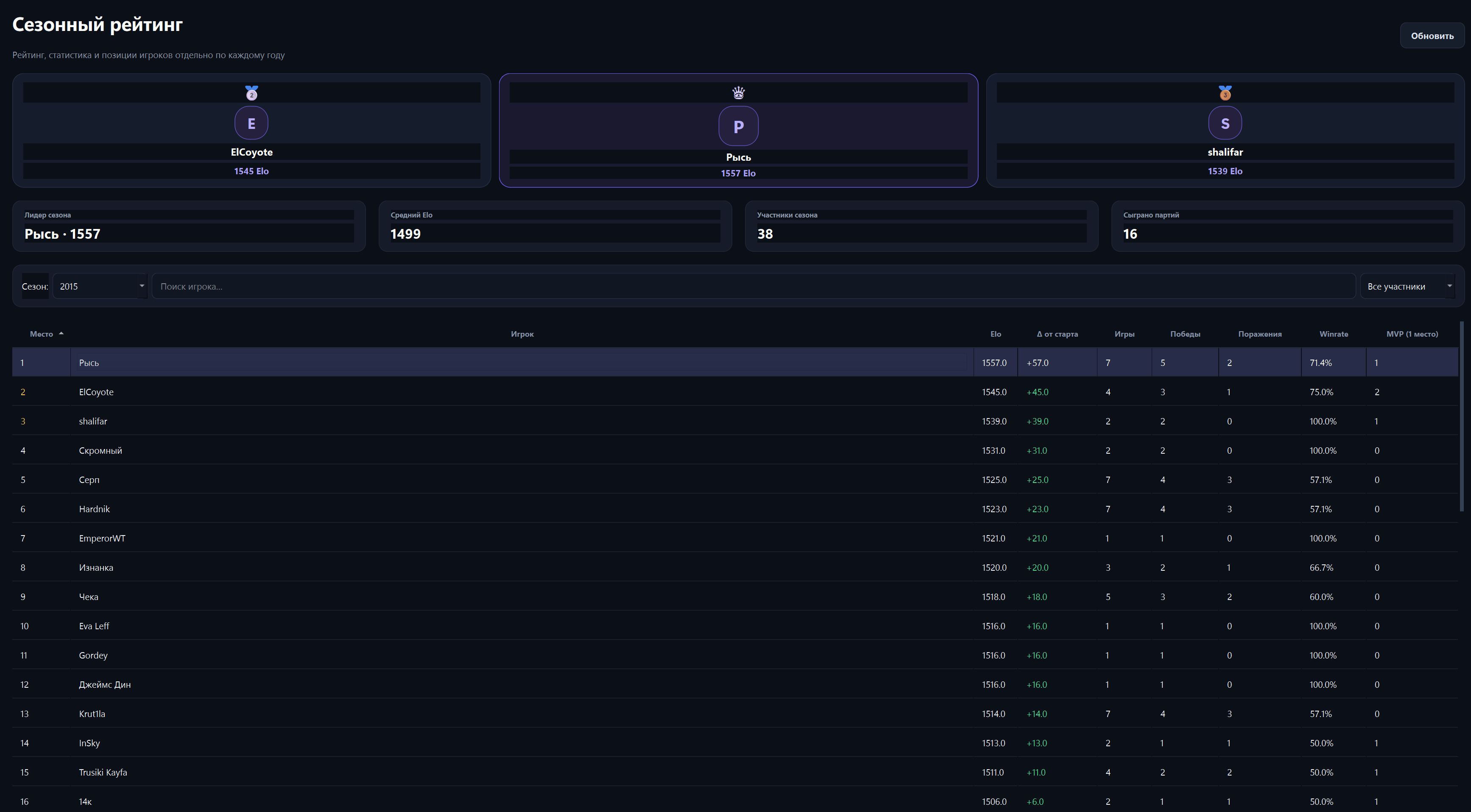Click the 75.0% winrate cell
Viewport: 1471px width, 812px height.
(x=1333, y=392)
